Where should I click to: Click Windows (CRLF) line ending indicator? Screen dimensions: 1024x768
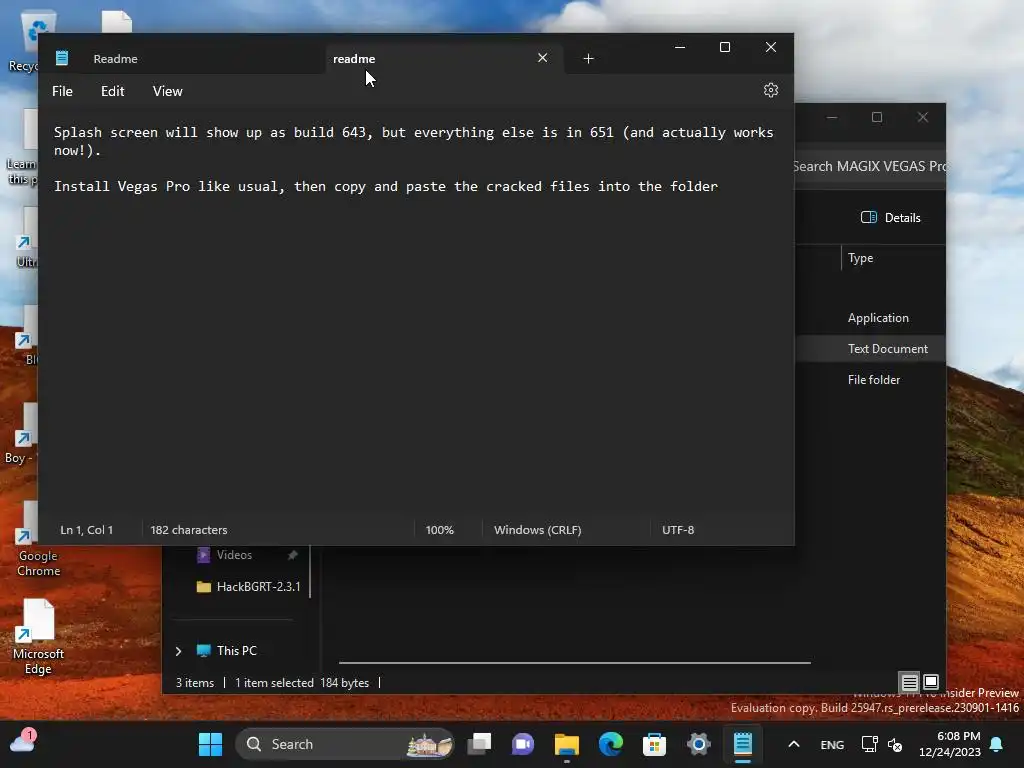(537, 530)
